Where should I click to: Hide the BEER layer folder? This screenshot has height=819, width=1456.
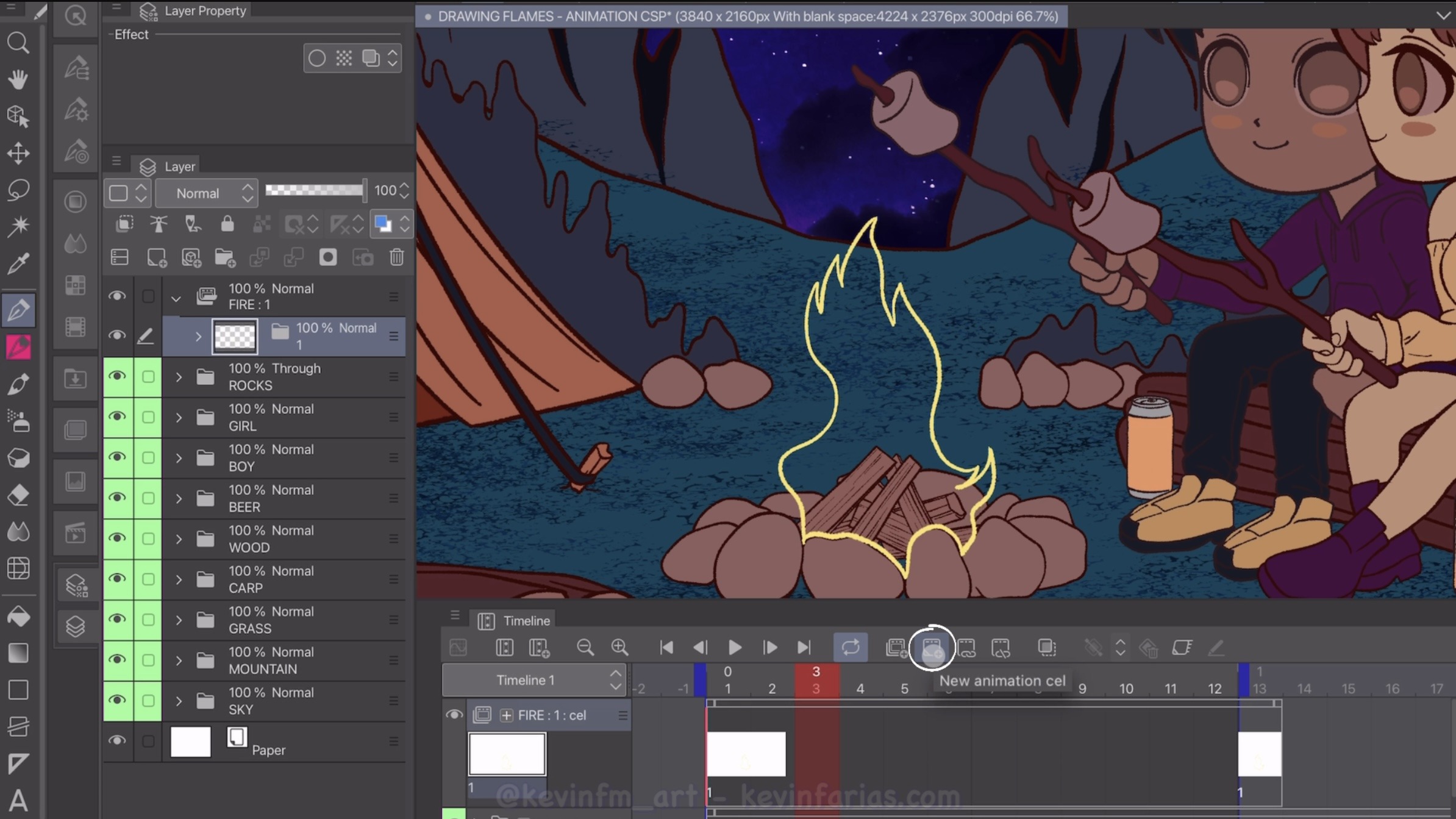(x=117, y=498)
